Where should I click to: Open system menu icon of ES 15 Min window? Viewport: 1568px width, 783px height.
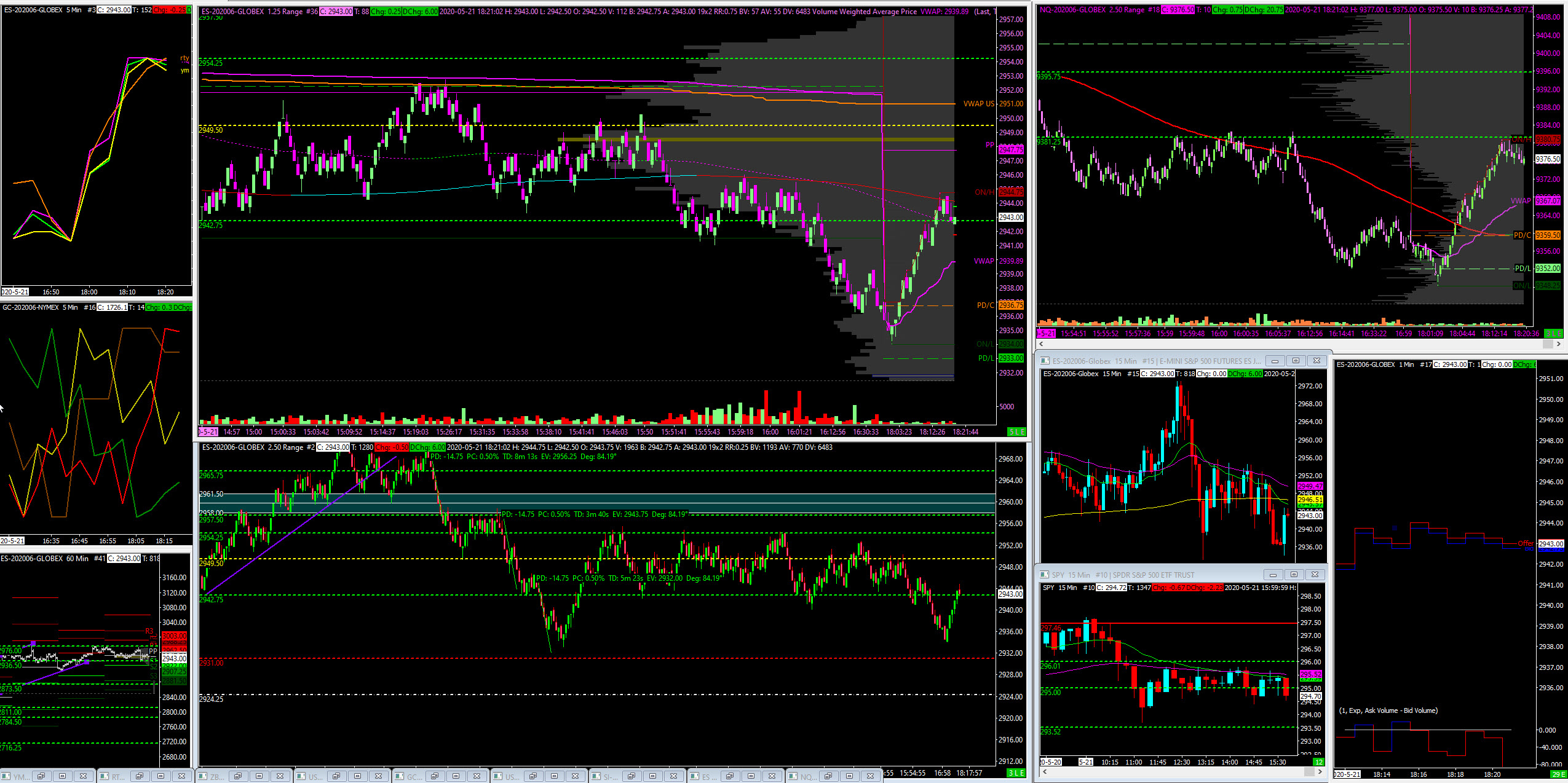(1045, 361)
